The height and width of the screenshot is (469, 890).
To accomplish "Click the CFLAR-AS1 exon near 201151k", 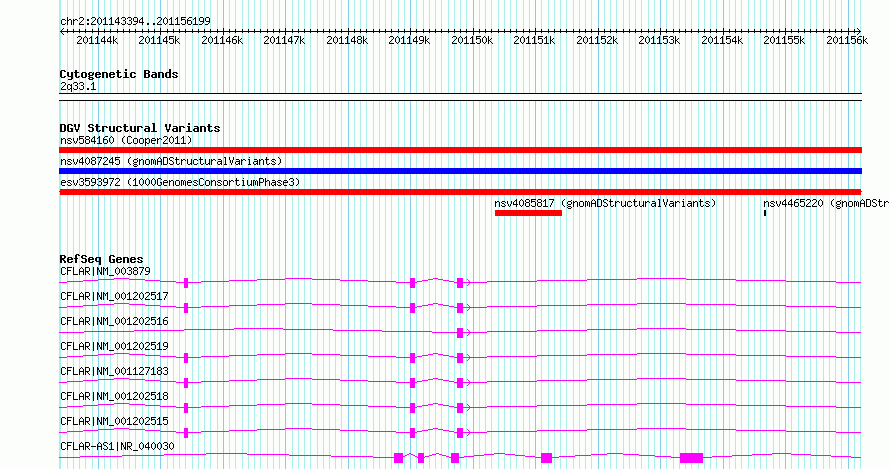I will (x=547, y=458).
